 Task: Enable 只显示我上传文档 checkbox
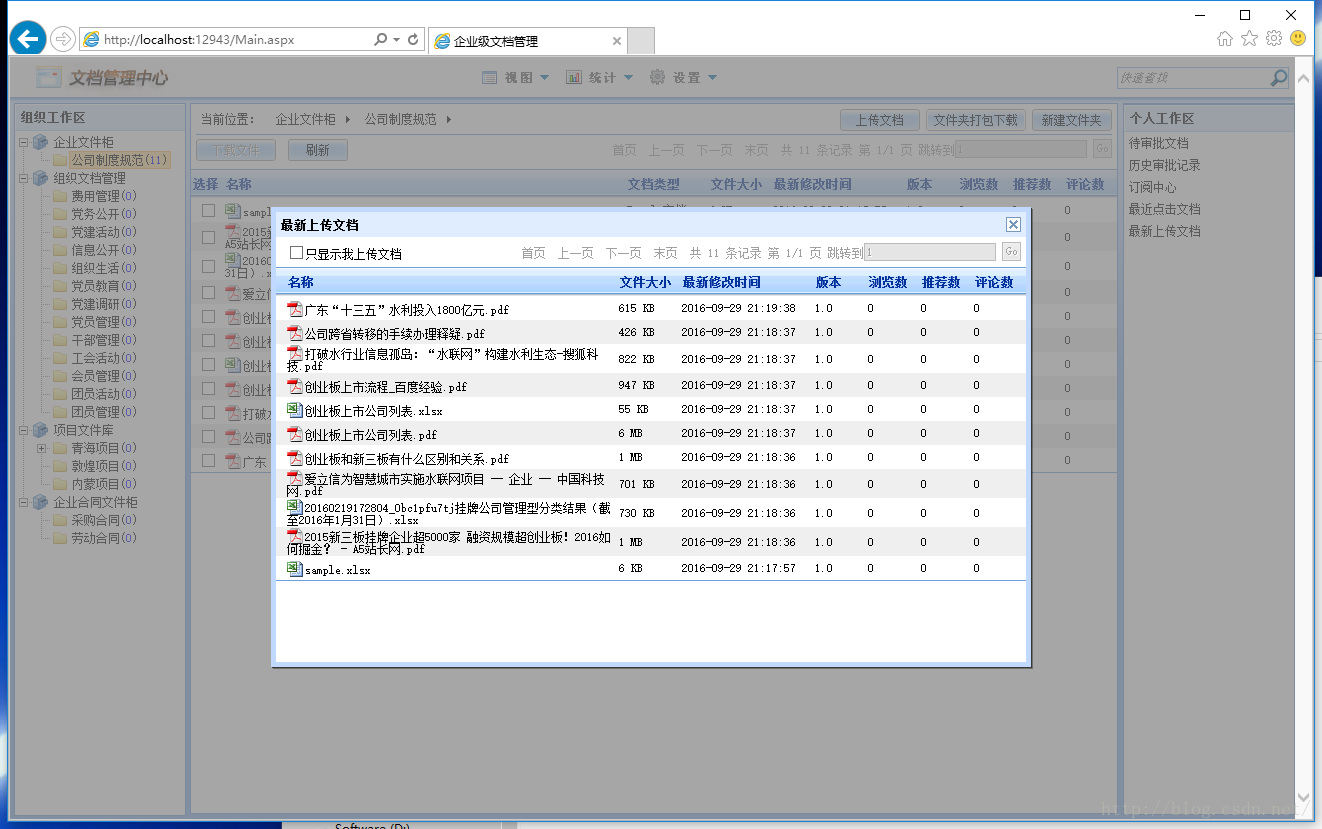[x=296, y=253]
